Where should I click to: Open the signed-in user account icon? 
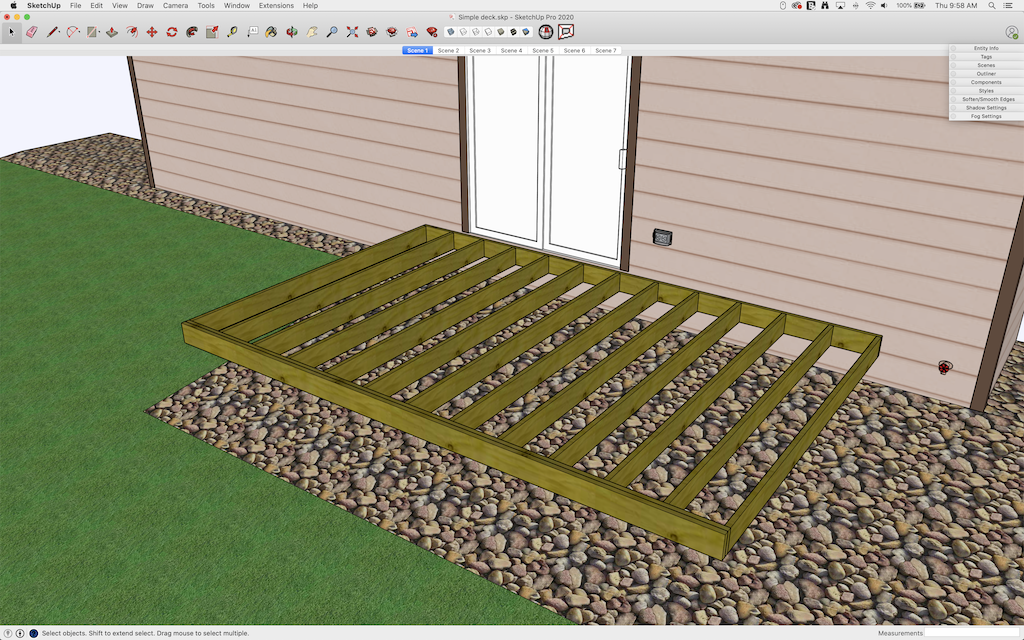tap(1012, 32)
